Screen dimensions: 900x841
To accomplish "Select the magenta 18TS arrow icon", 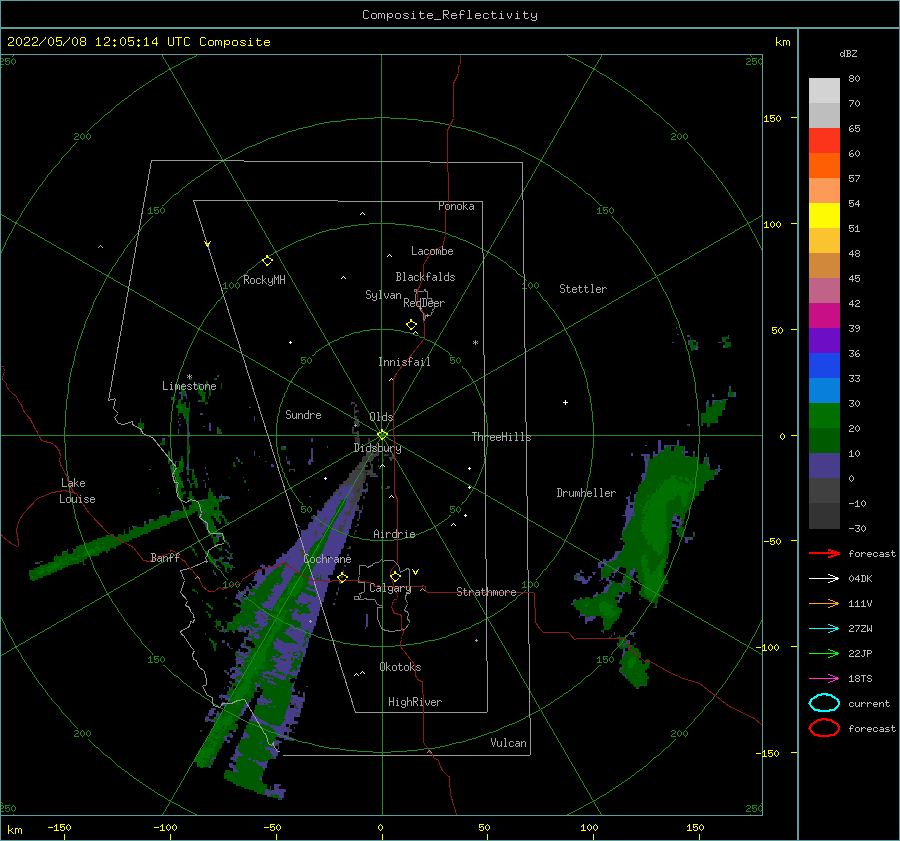I will click(x=824, y=679).
